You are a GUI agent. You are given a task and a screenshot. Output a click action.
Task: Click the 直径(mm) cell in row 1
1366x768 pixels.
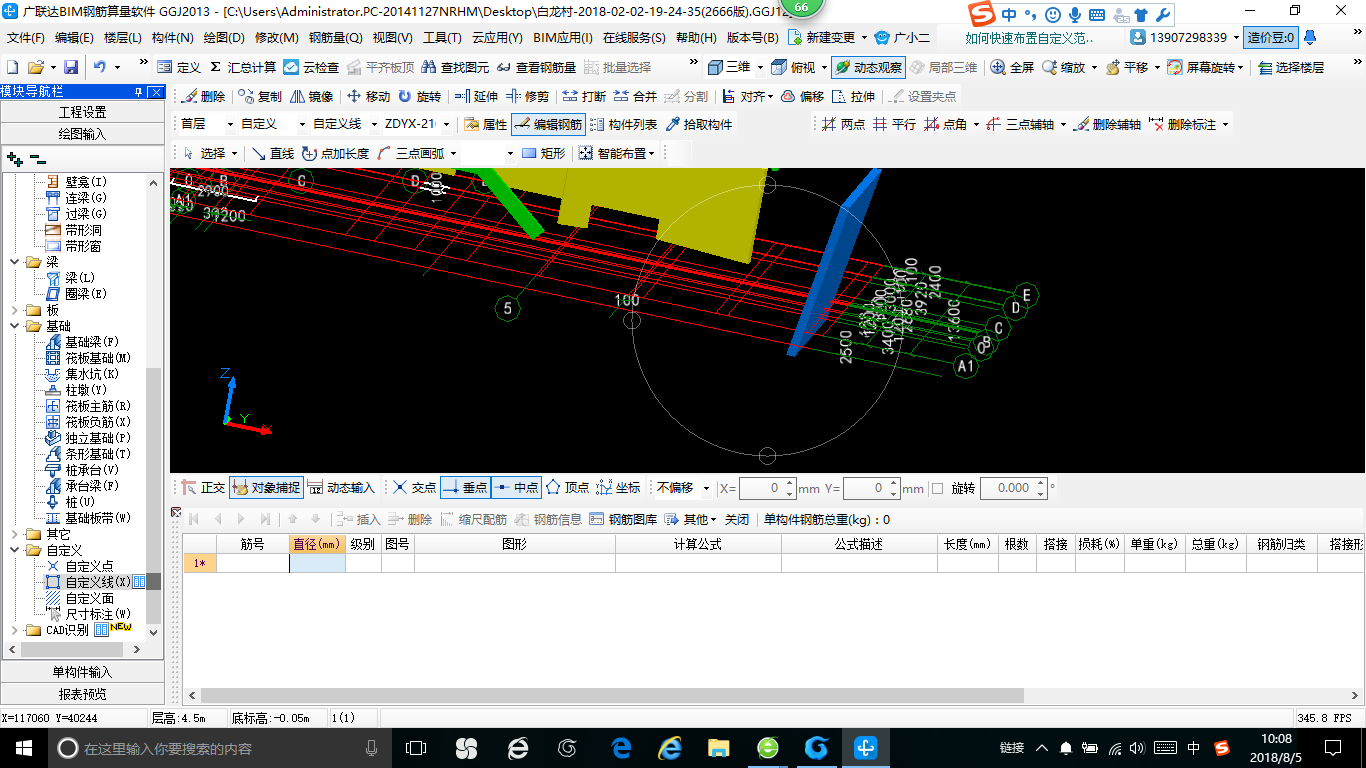(318, 563)
